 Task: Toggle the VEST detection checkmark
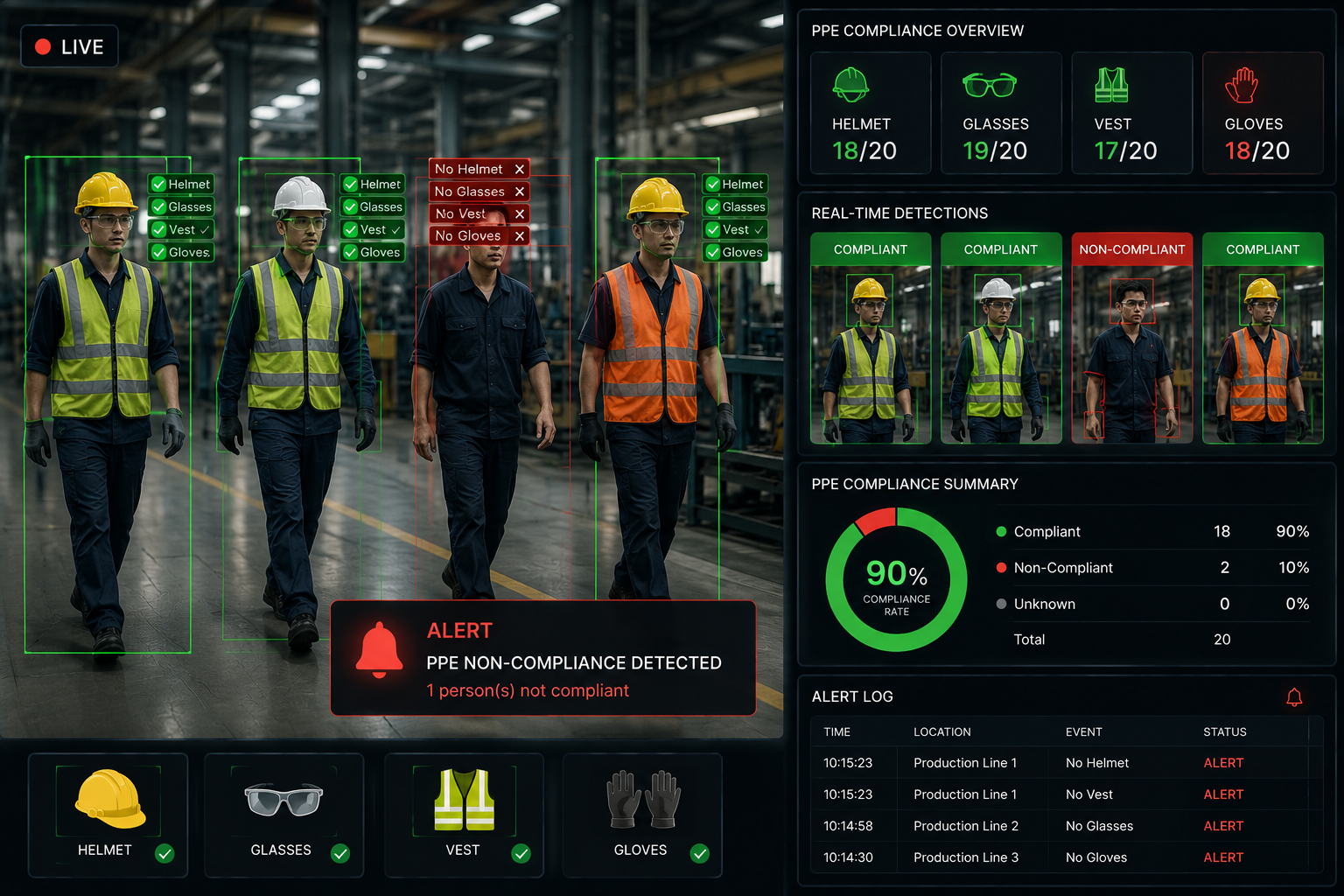click(521, 853)
